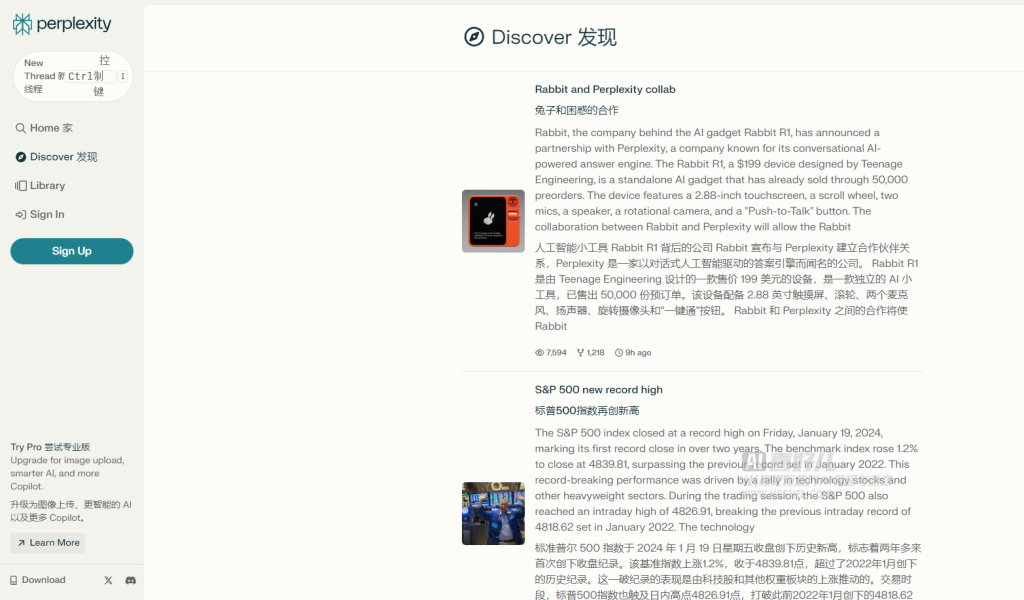Image resolution: width=1024 pixels, height=600 pixels.
Task: Open the X (Twitter) icon
Action: [x=108, y=580]
